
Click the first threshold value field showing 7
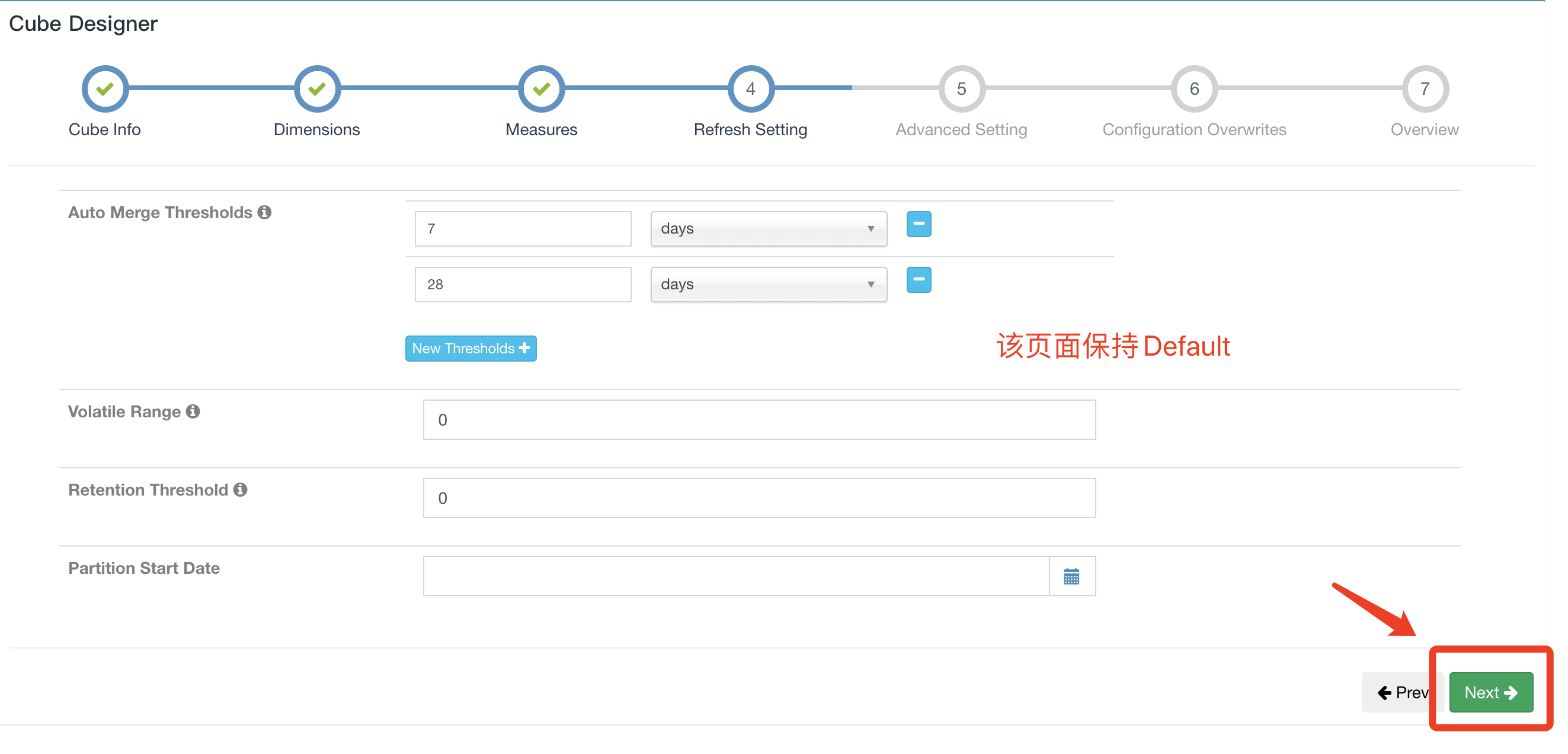click(x=522, y=229)
